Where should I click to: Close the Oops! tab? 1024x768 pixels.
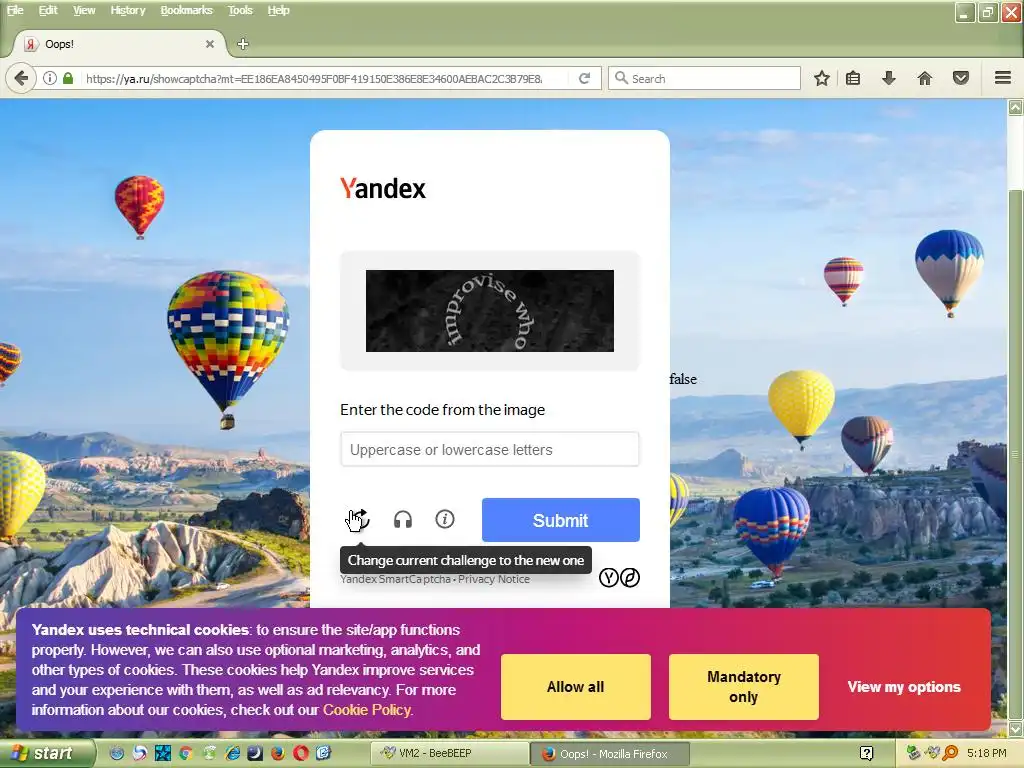point(210,44)
